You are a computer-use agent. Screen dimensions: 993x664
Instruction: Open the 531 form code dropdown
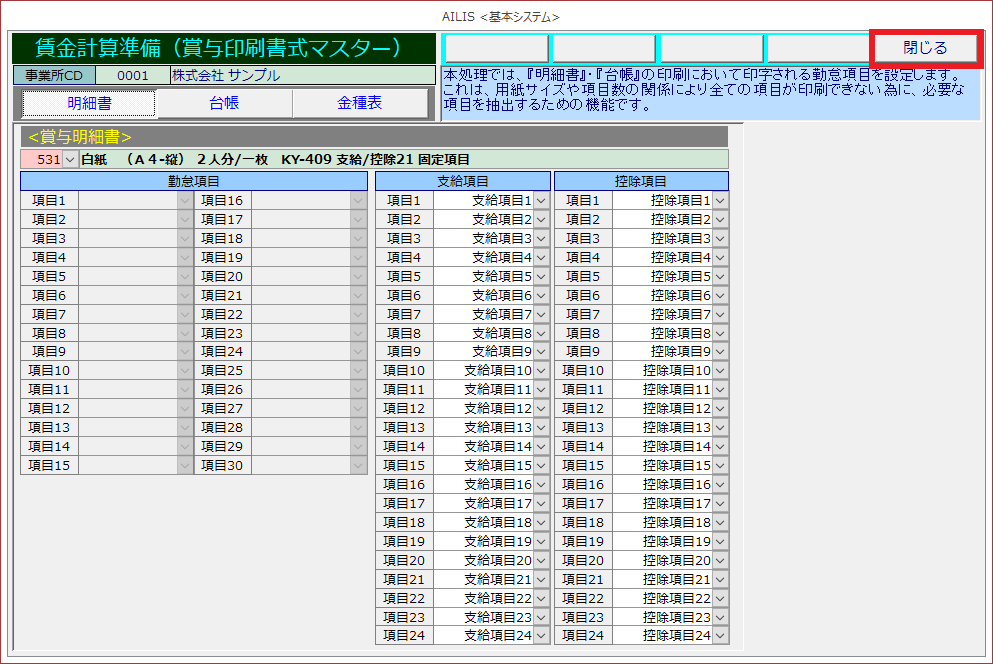coord(69,160)
